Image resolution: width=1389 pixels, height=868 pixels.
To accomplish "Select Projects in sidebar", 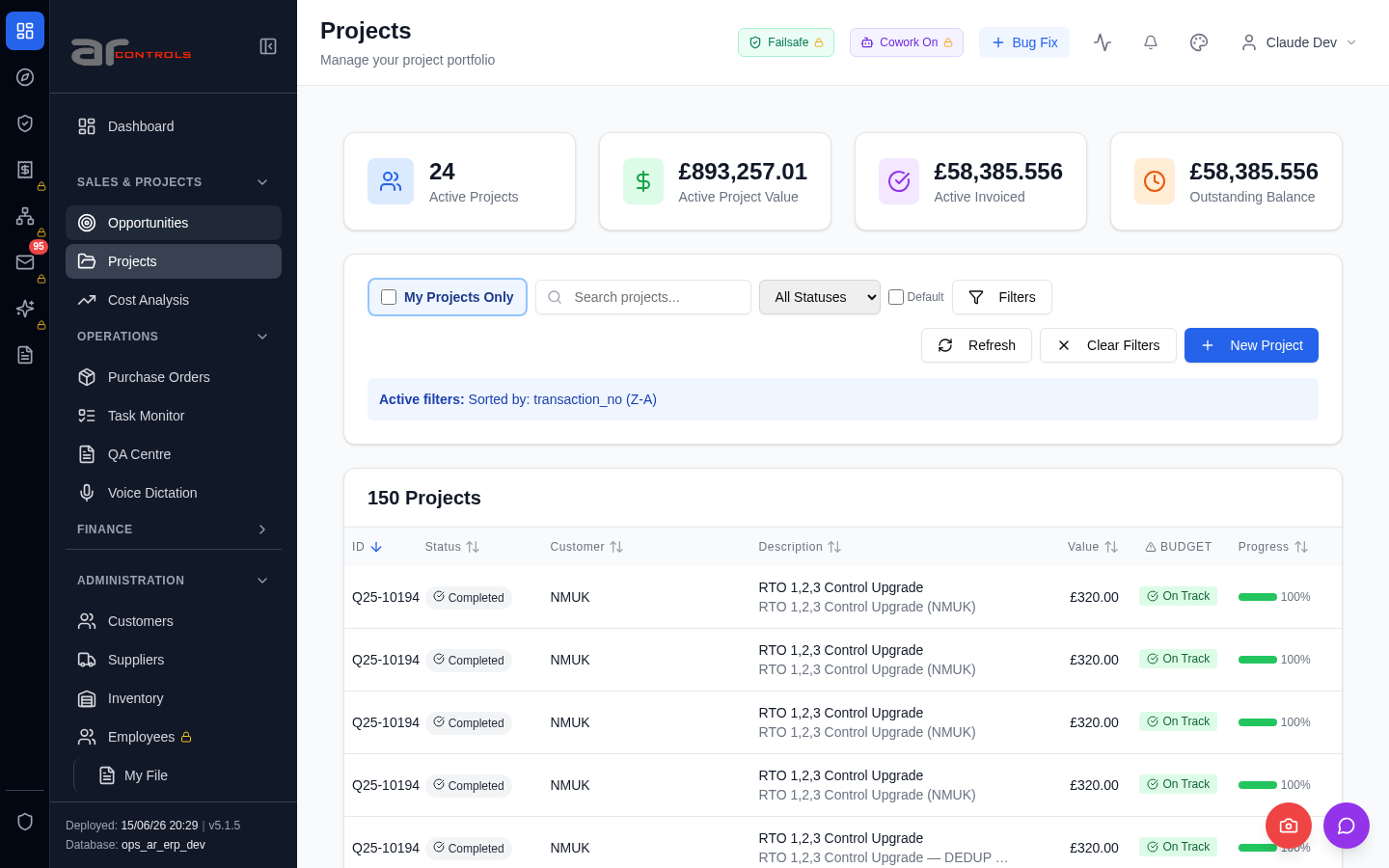I will click(x=174, y=261).
